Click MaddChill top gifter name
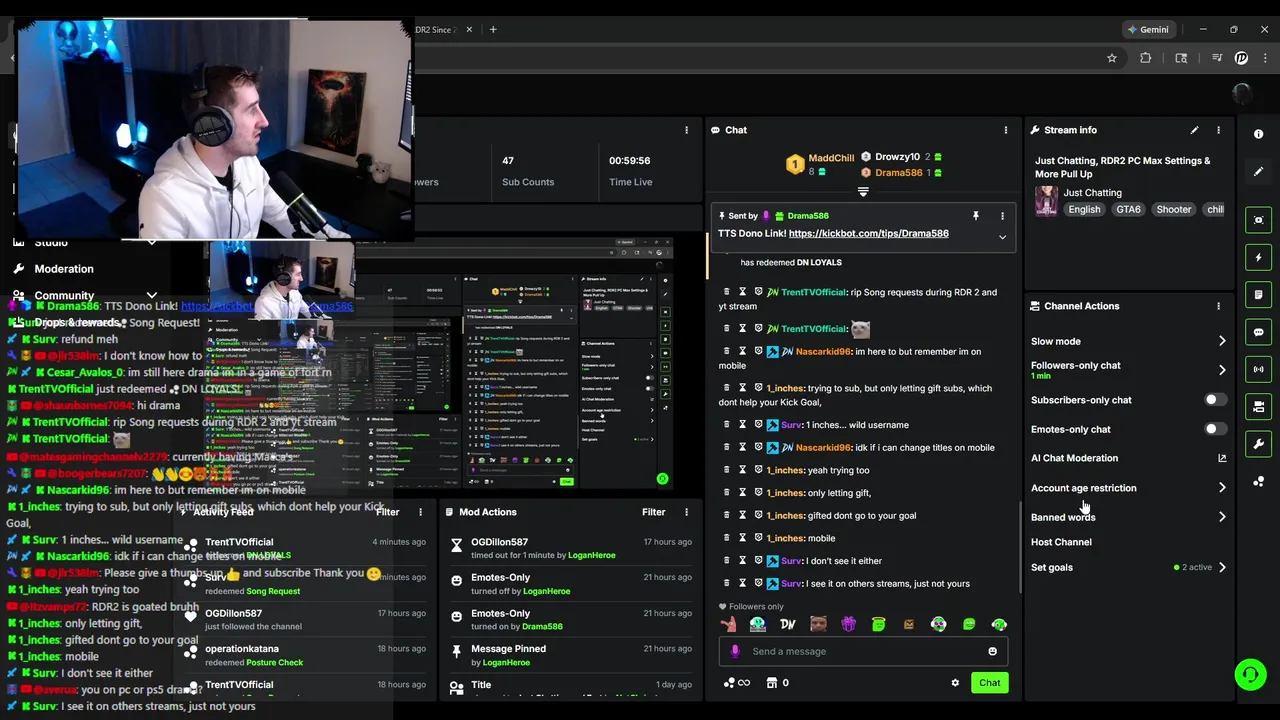1280x720 pixels. click(831, 158)
